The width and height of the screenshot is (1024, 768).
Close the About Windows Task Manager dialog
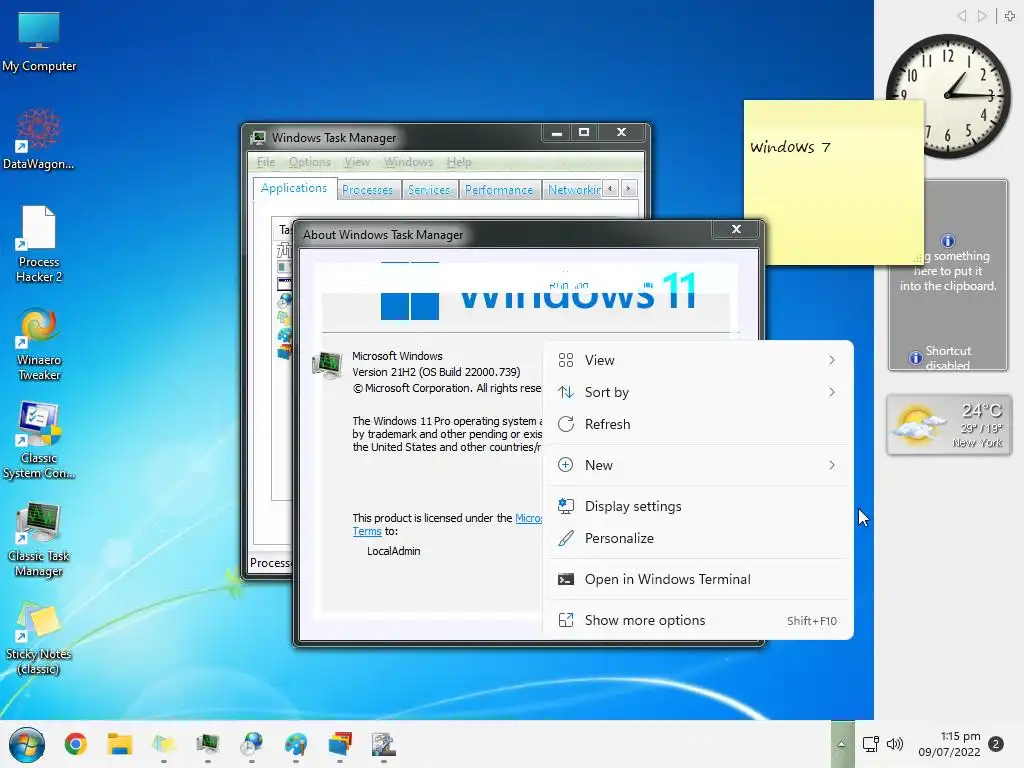pos(736,229)
